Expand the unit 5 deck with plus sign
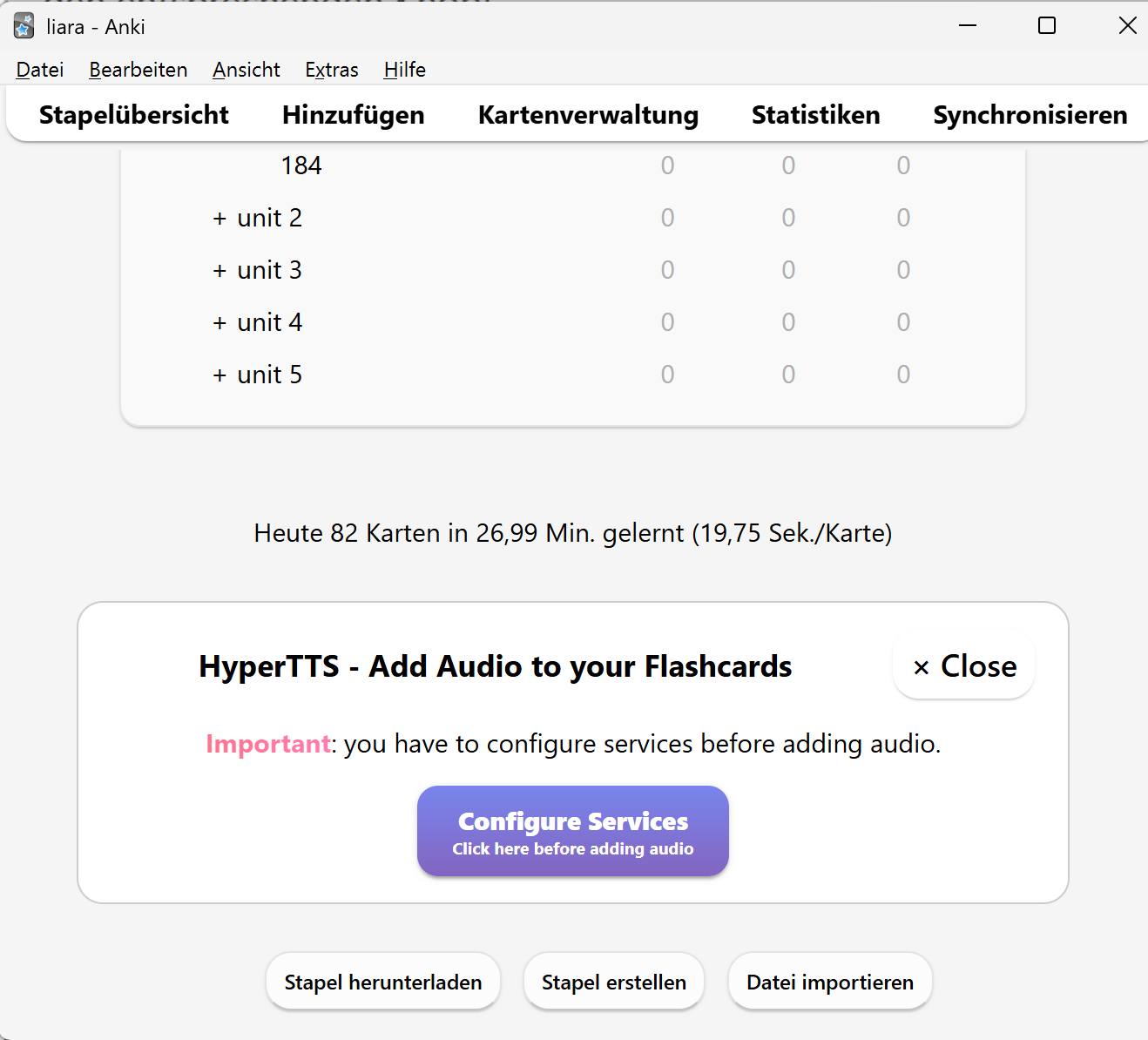This screenshot has height=1040, width=1148. pyautogui.click(x=219, y=375)
